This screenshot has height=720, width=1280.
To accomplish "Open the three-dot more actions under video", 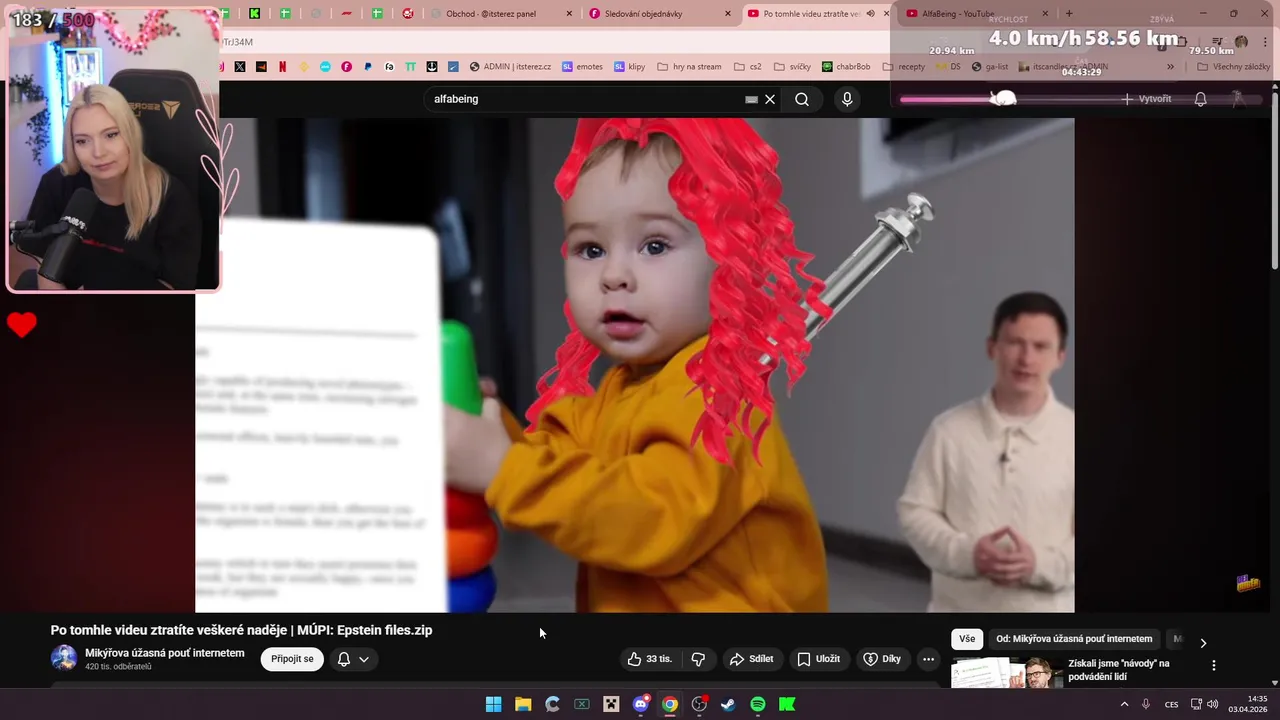I will coord(928,659).
